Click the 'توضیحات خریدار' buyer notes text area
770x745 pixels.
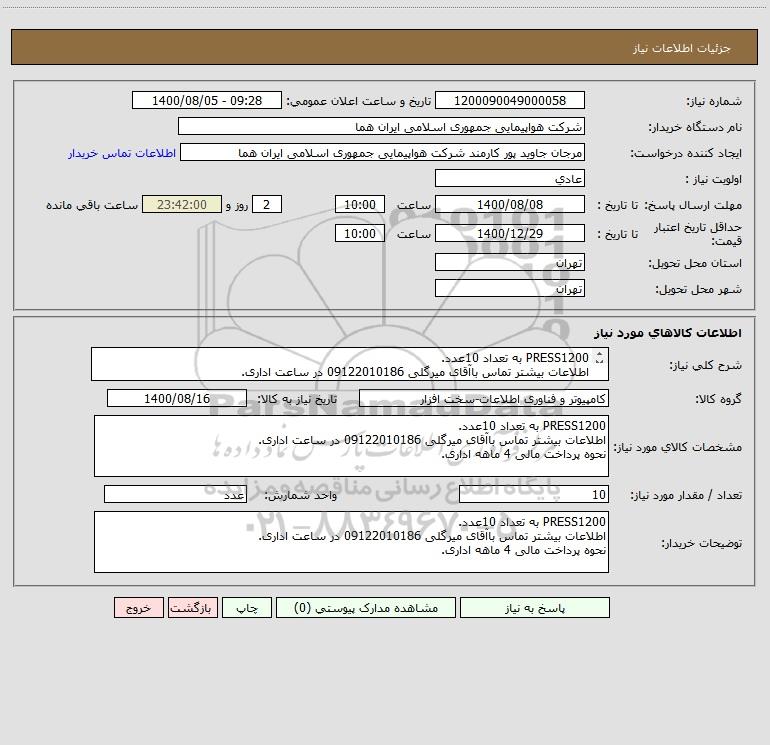(351, 542)
